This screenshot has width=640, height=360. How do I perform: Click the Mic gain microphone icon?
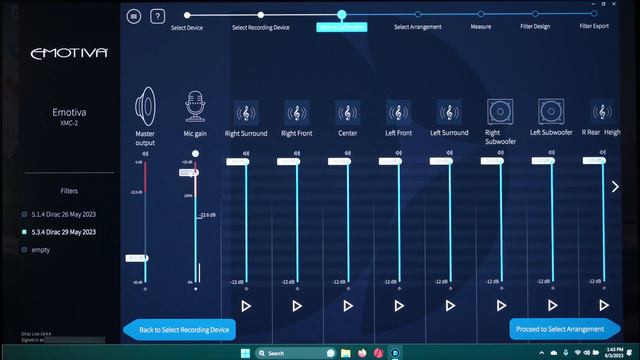click(x=195, y=107)
